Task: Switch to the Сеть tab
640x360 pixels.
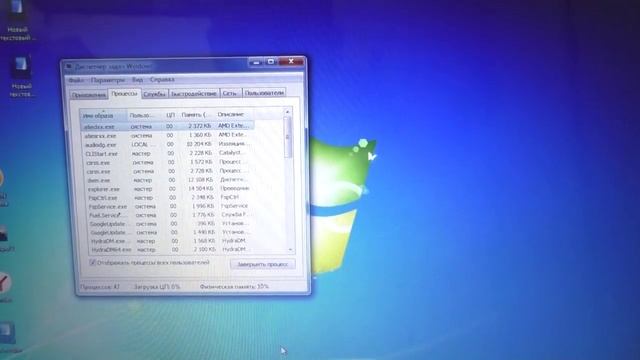Action: coord(230,93)
